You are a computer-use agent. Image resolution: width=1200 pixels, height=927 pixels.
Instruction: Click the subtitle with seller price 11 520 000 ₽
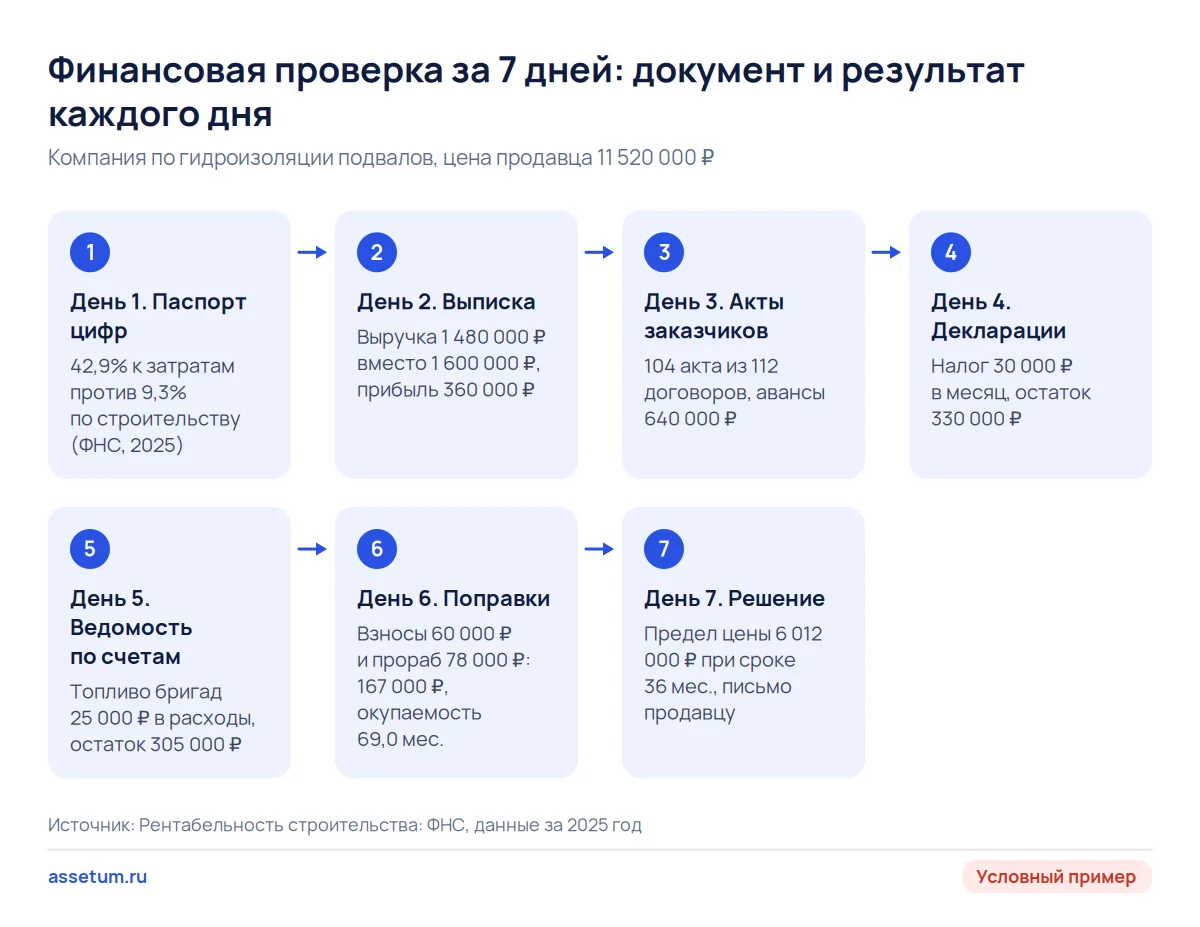pyautogui.click(x=381, y=158)
